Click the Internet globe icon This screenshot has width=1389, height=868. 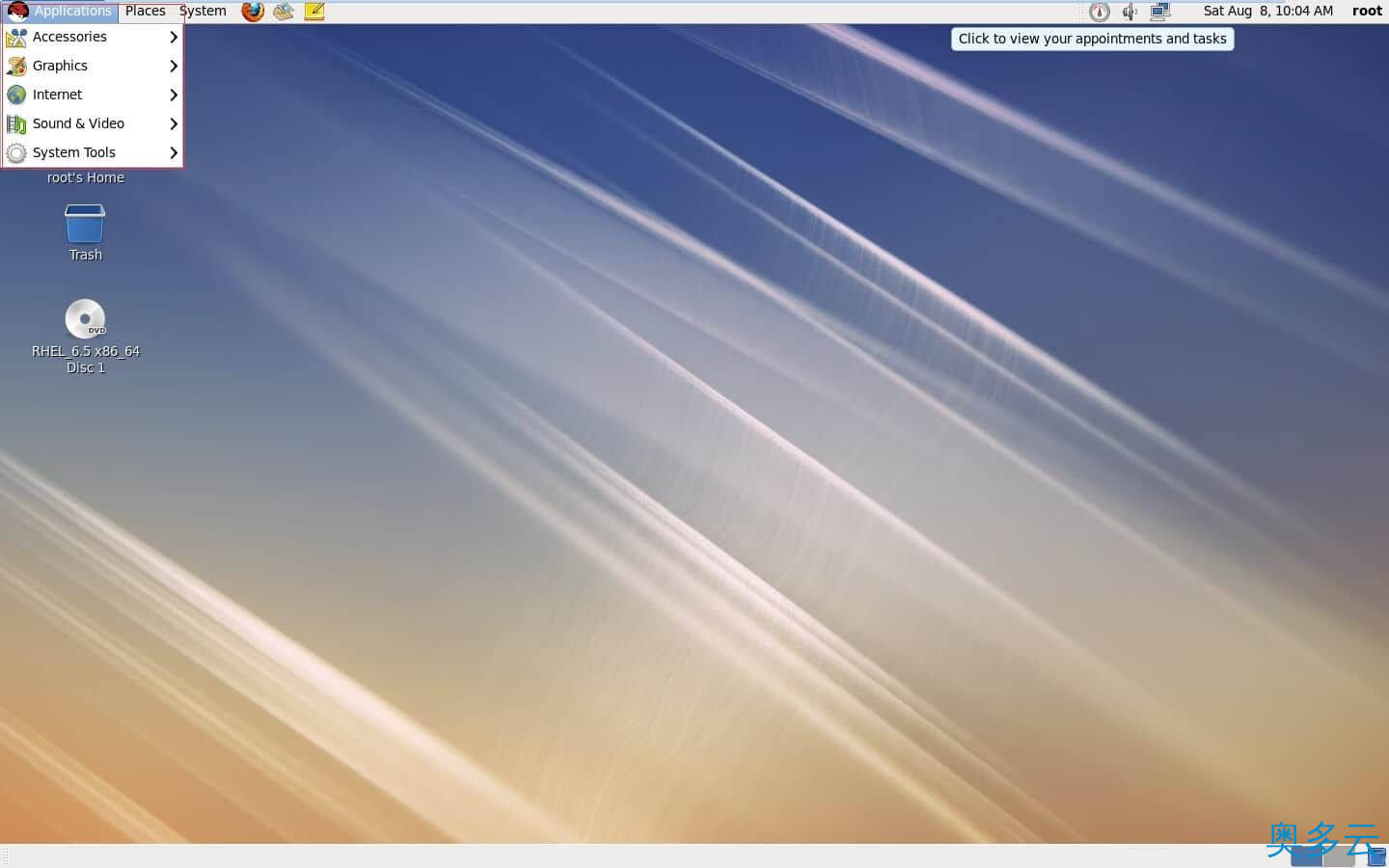(16, 95)
